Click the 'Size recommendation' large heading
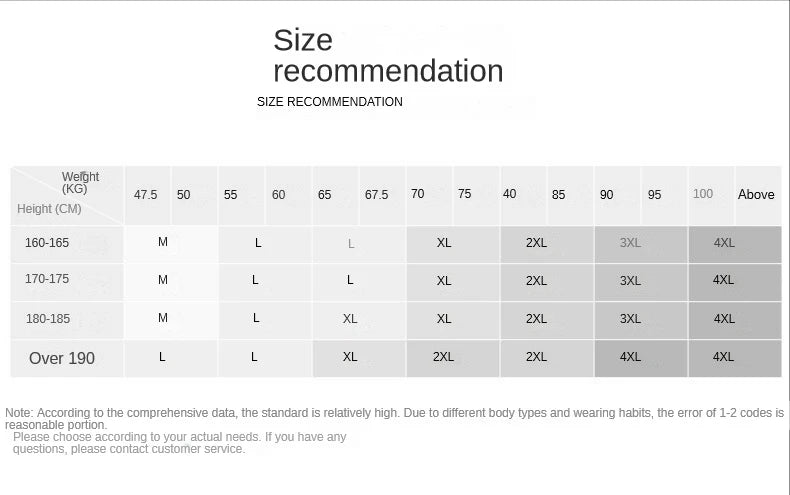 pos(388,55)
